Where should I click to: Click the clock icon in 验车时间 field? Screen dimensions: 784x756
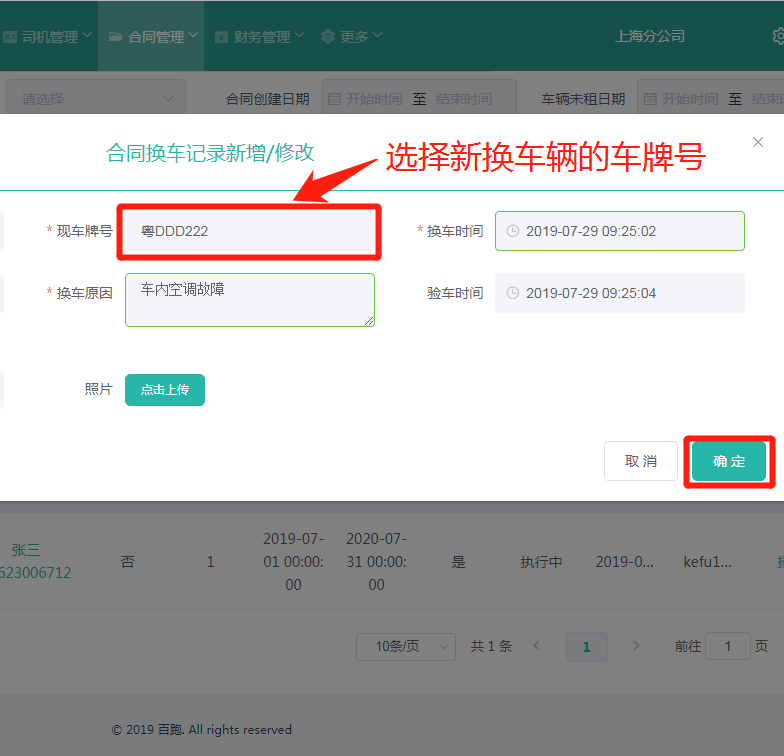pos(513,293)
